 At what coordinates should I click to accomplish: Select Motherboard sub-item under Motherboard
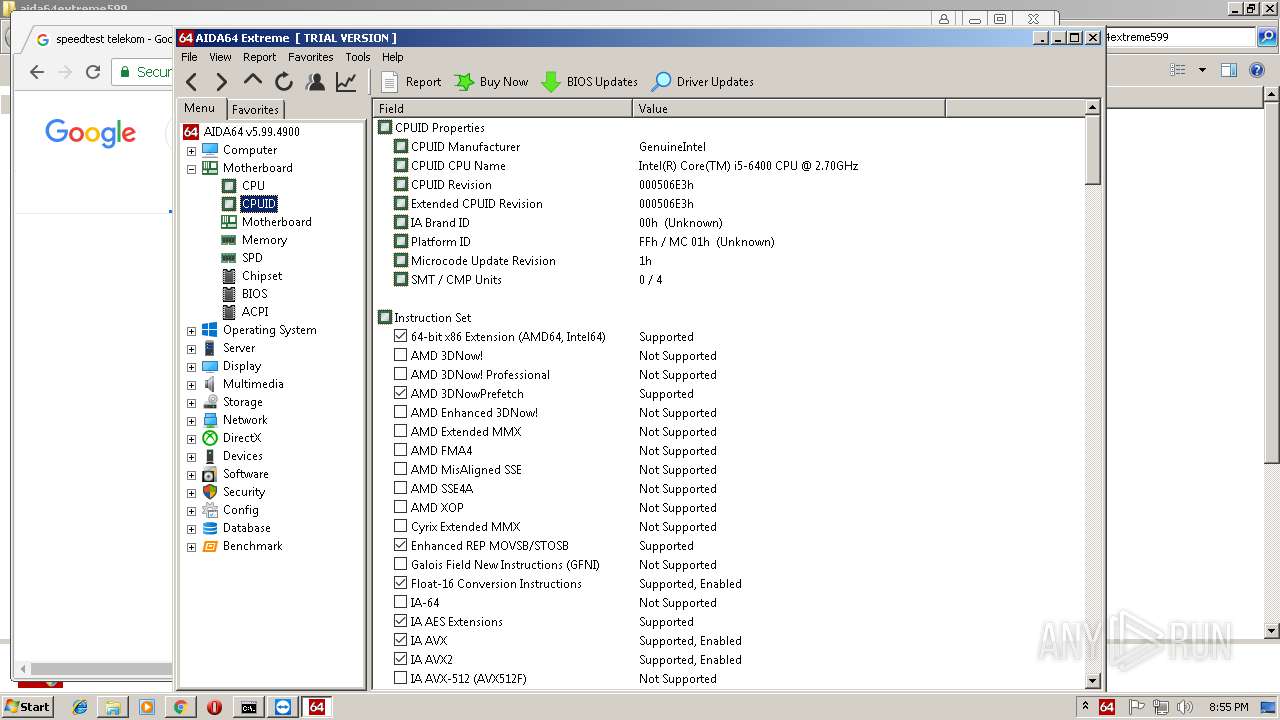(x=276, y=222)
